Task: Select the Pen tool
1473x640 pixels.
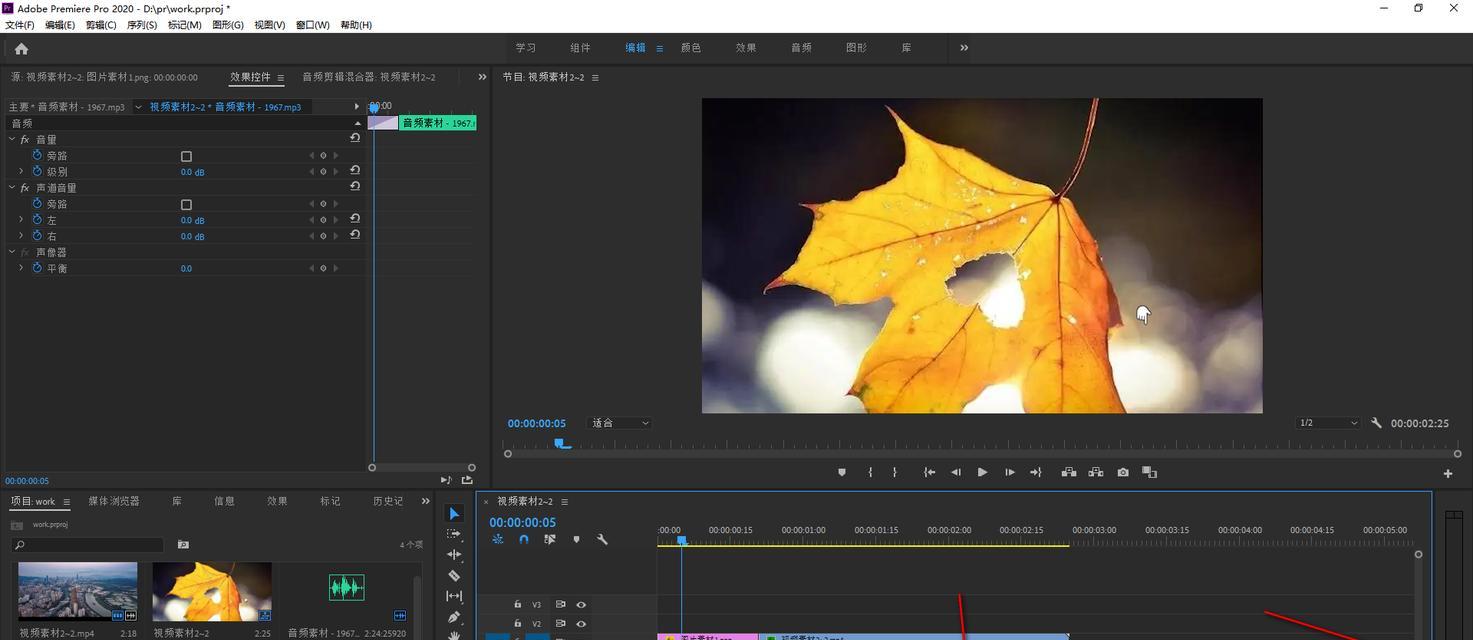Action: coord(454,617)
